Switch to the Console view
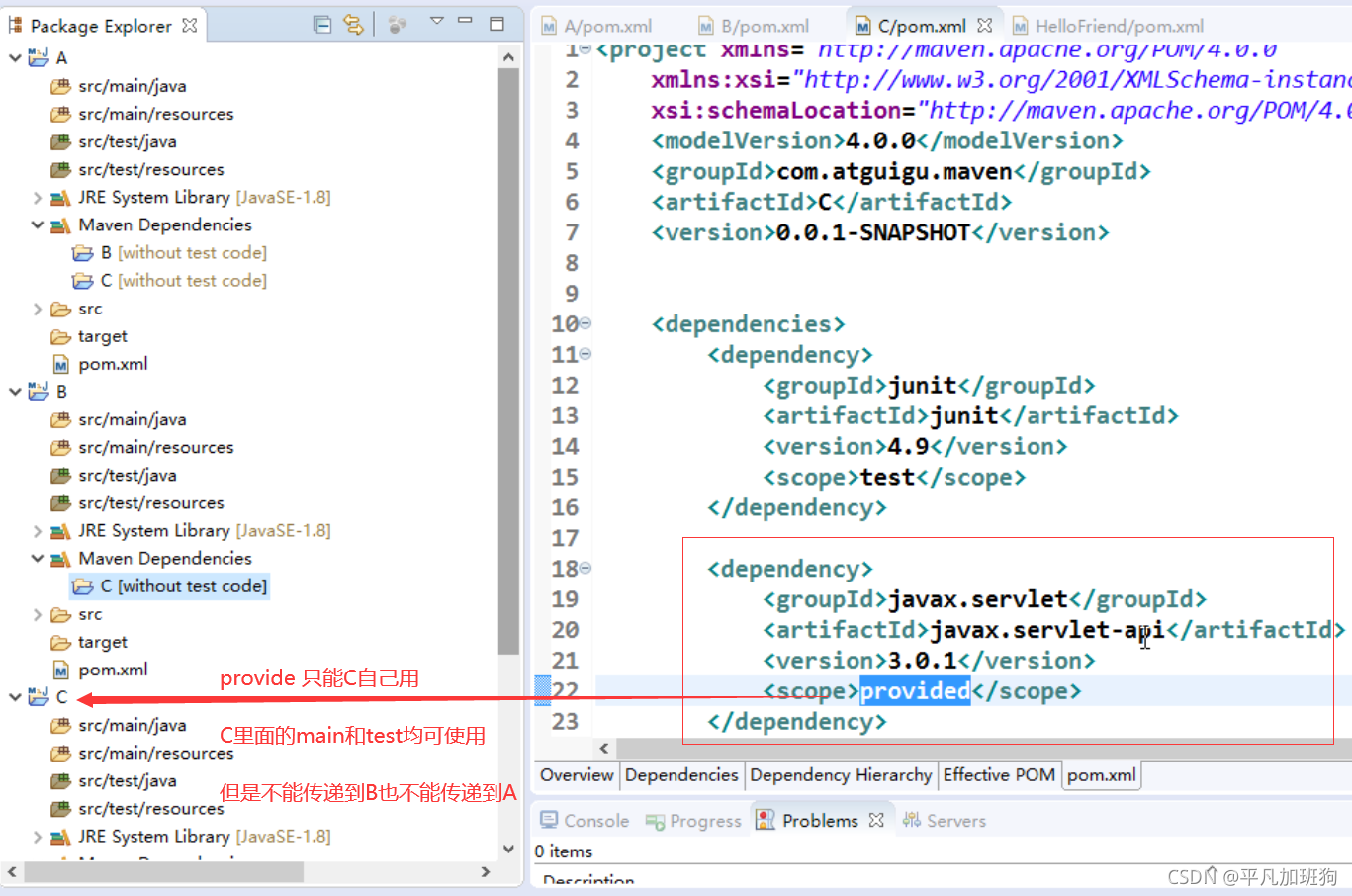Screen dimensions: 1352x896 [x=585, y=821]
